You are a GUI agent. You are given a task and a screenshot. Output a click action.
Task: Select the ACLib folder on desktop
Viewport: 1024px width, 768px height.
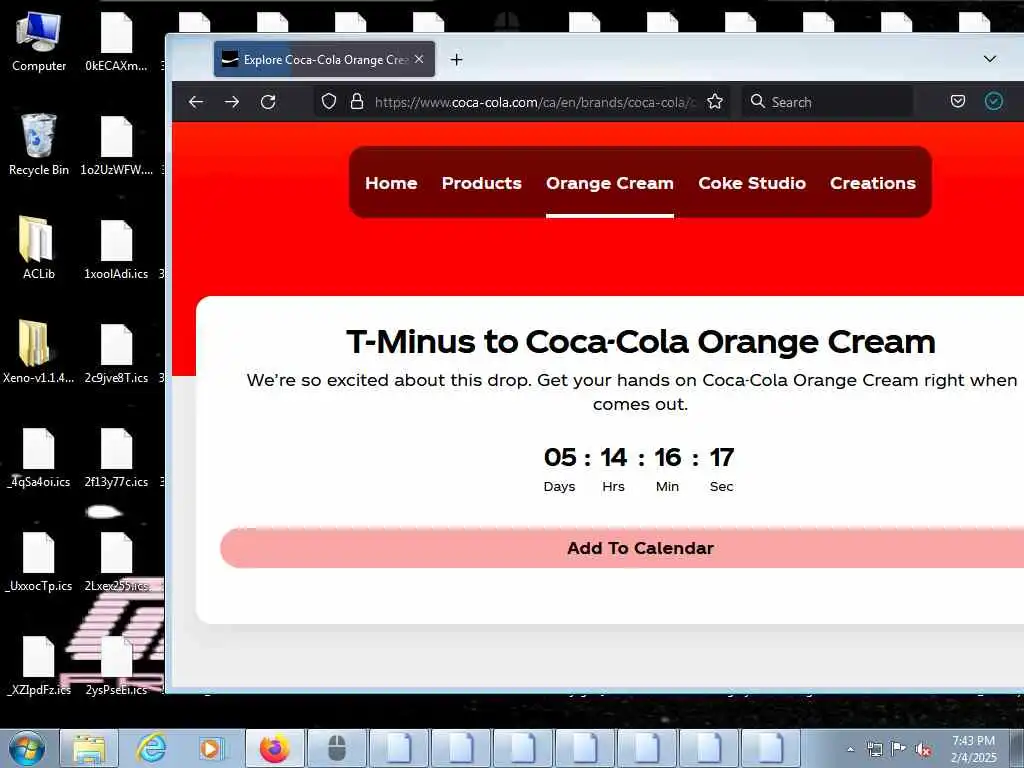pos(39,248)
